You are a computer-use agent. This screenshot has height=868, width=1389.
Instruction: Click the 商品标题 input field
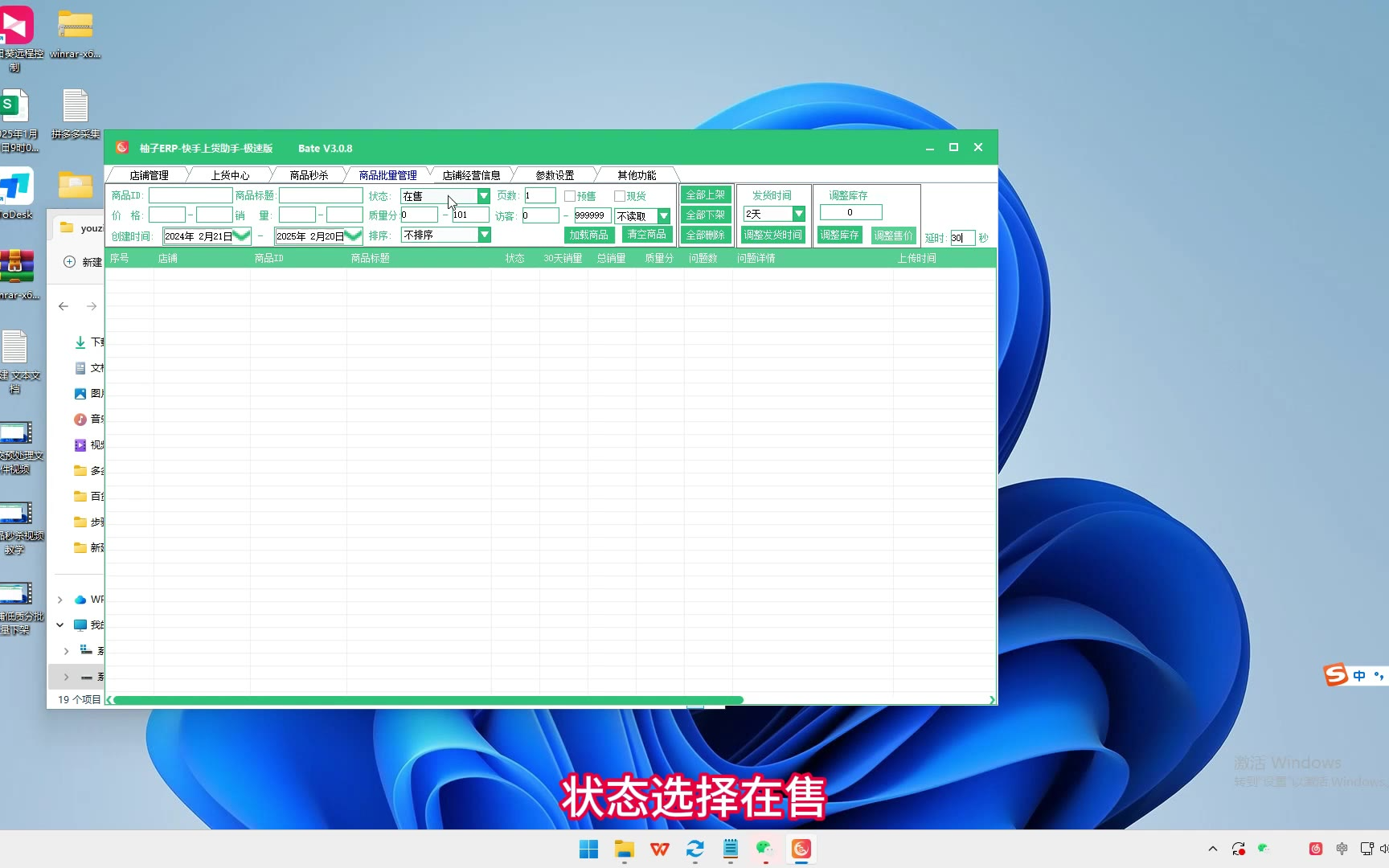tap(321, 195)
